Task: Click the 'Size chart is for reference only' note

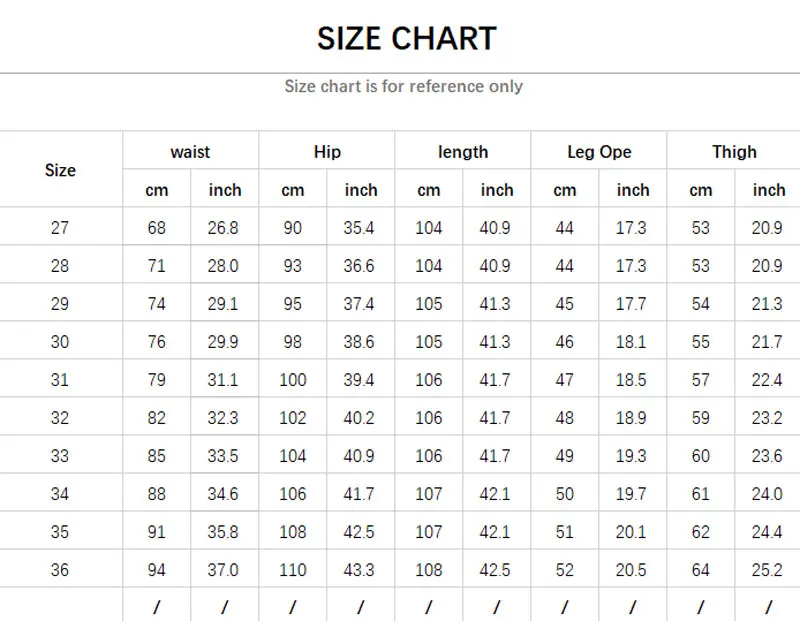Action: point(403,86)
